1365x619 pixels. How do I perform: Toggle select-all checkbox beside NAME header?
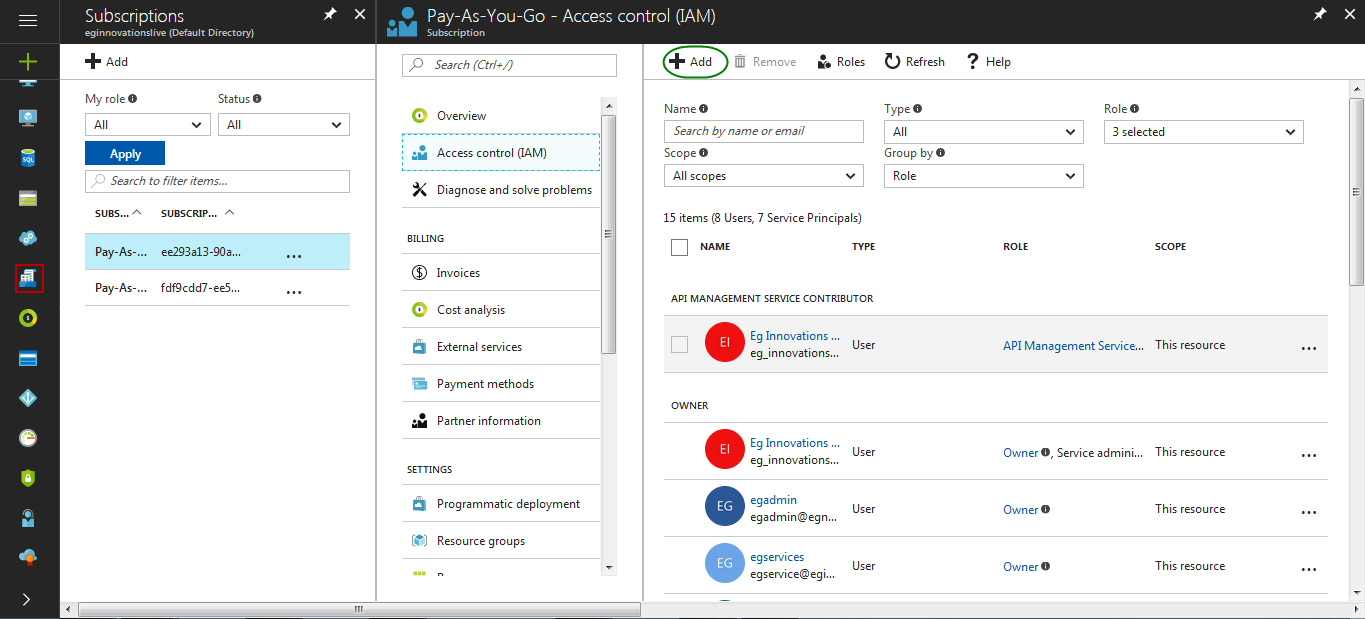680,247
